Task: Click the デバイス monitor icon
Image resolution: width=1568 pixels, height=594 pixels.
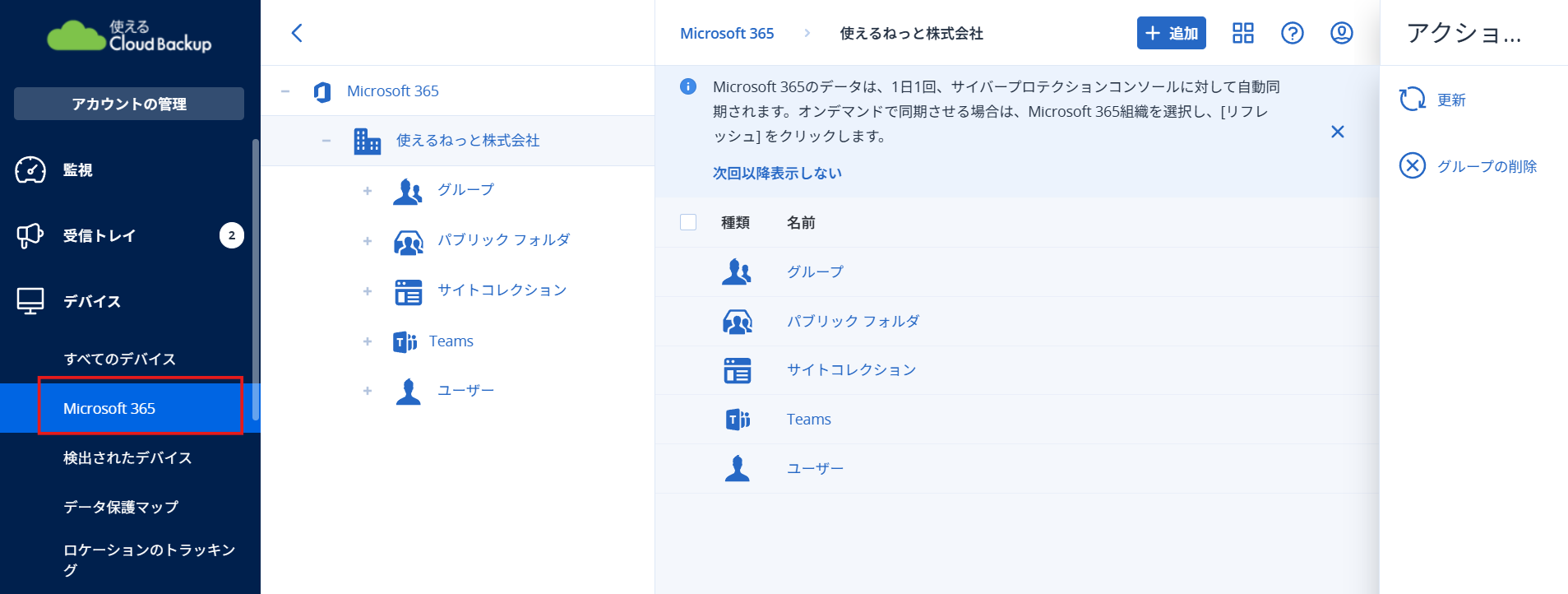Action: (x=30, y=301)
